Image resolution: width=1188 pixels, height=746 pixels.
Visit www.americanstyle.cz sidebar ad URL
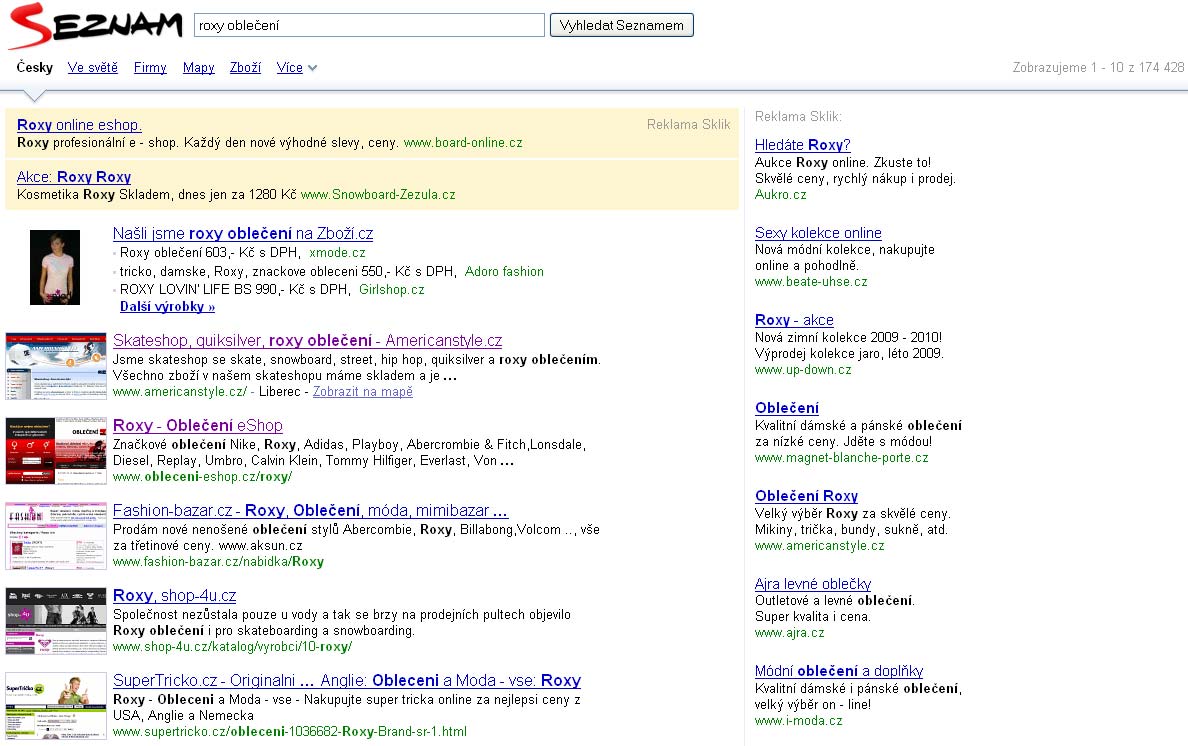click(x=820, y=545)
